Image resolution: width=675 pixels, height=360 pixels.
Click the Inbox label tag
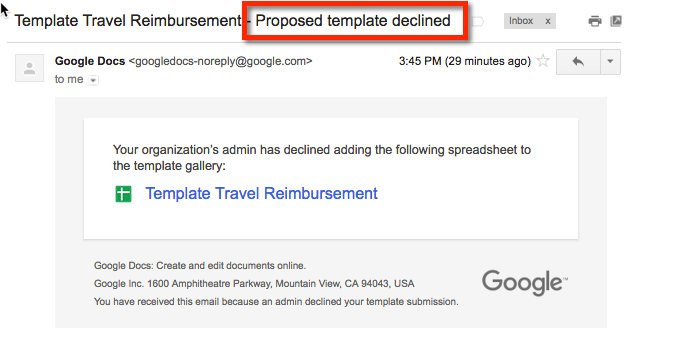tap(521, 21)
